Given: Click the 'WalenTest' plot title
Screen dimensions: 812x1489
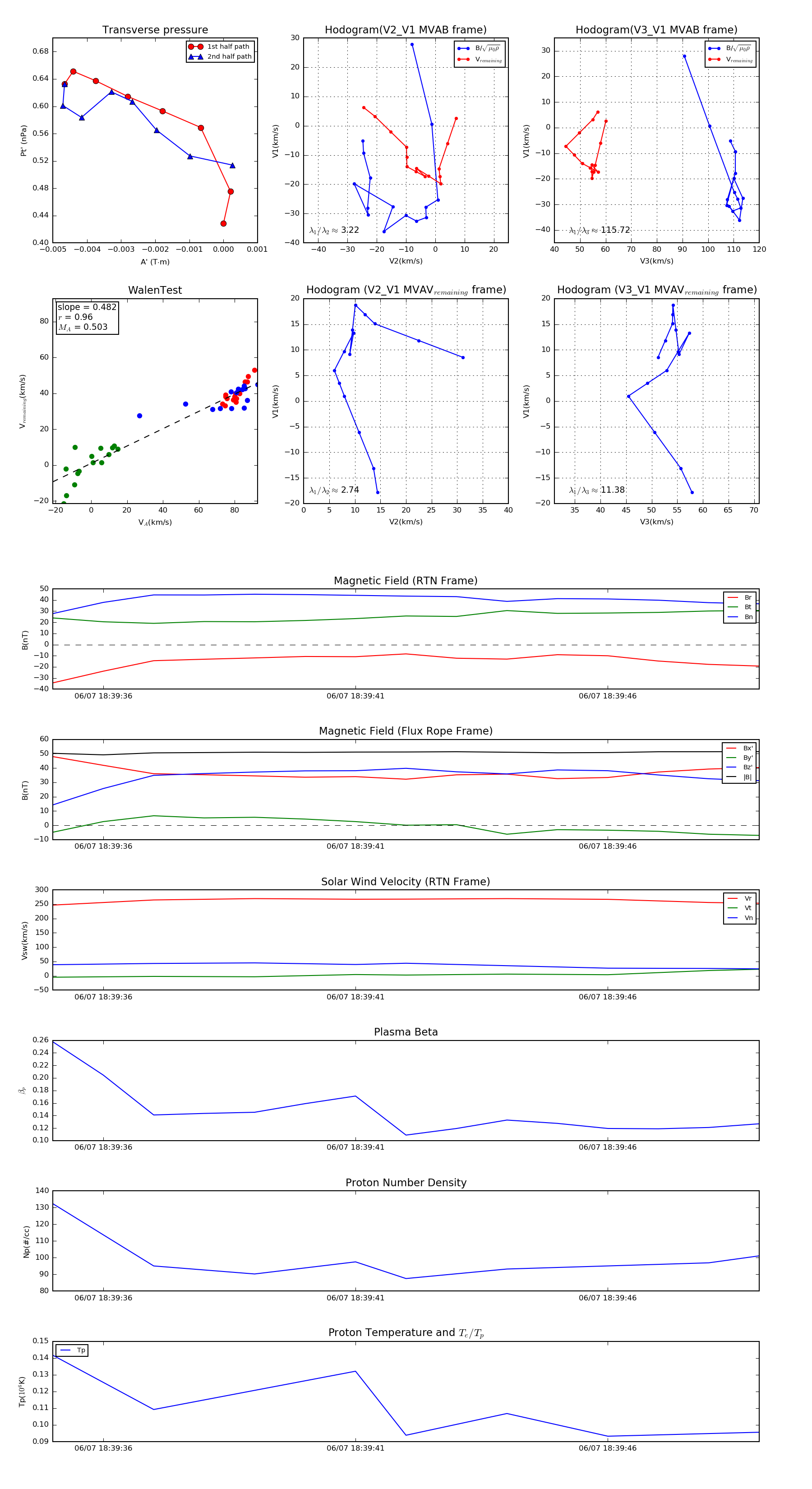Looking at the screenshot, I should [155, 290].
